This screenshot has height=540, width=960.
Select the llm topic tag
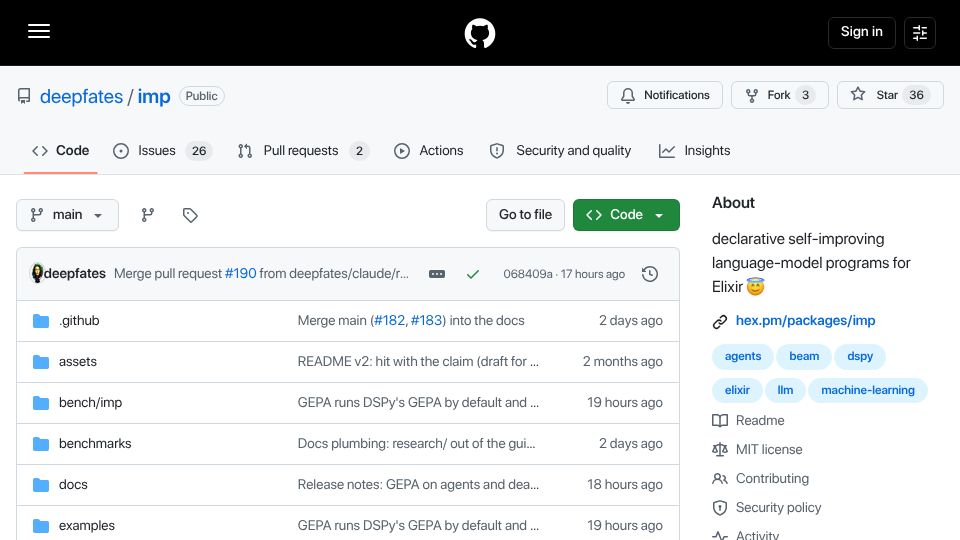(x=785, y=390)
